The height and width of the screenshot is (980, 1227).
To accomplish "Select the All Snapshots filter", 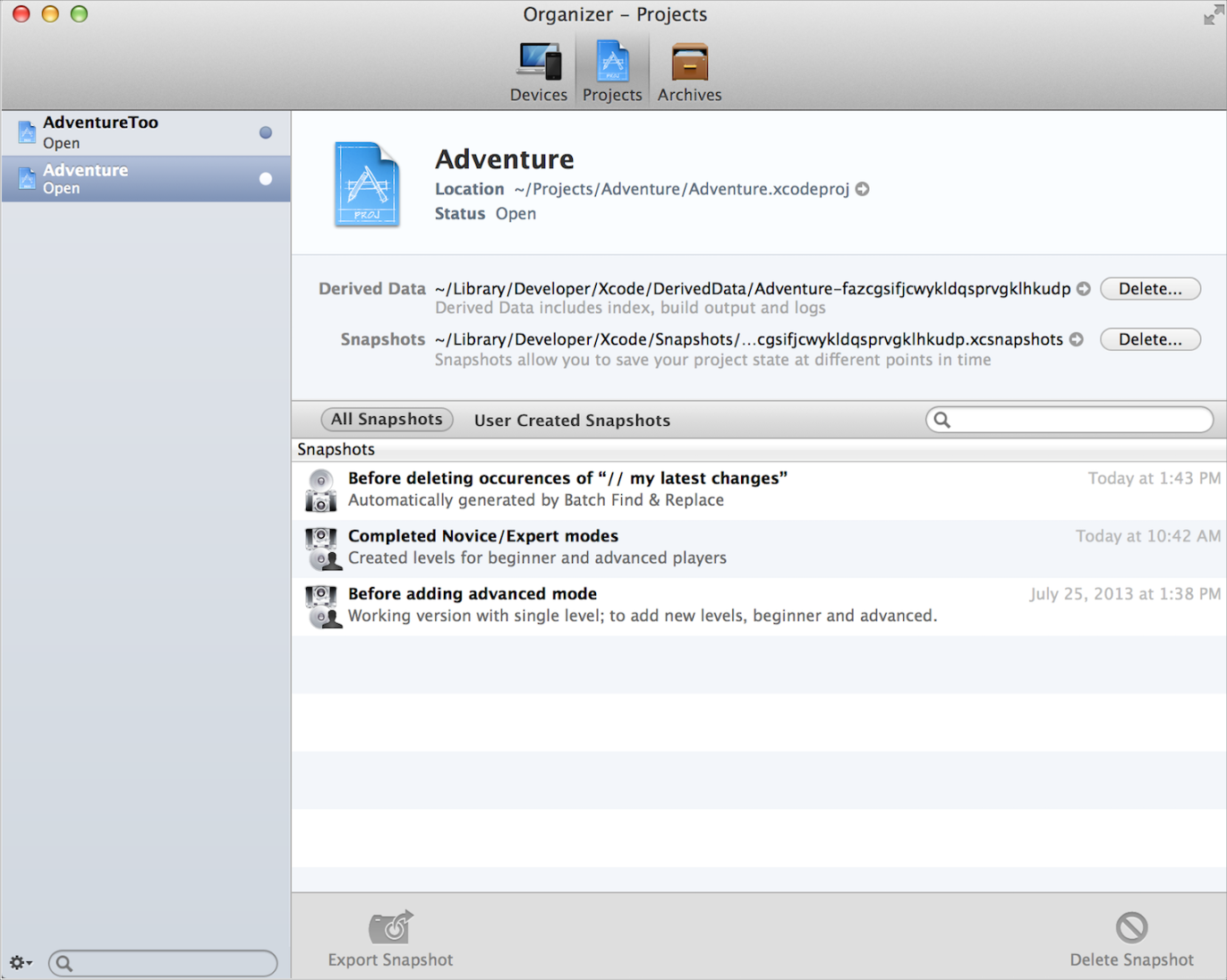I will [387, 420].
